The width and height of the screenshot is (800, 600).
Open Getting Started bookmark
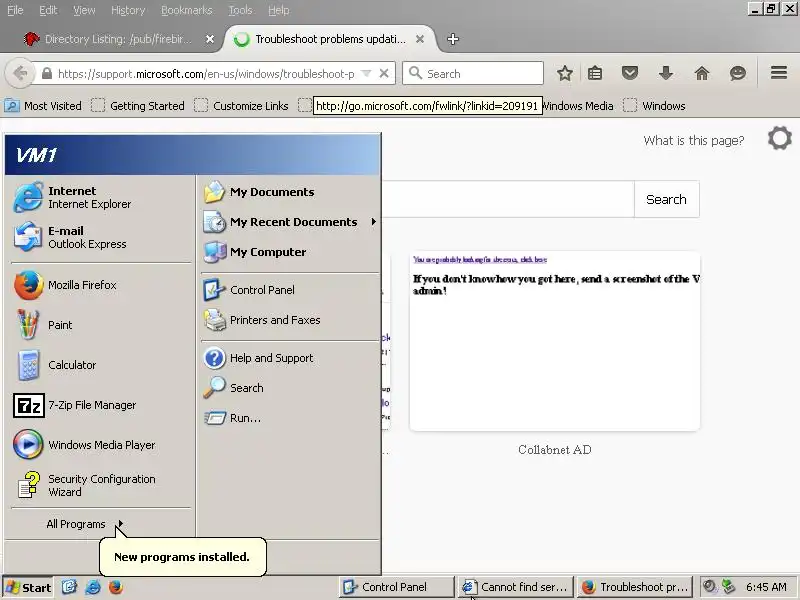pos(138,106)
